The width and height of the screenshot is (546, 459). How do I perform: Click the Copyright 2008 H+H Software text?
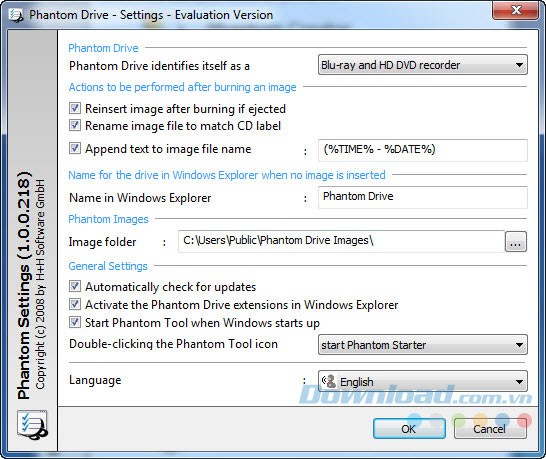click(40, 284)
